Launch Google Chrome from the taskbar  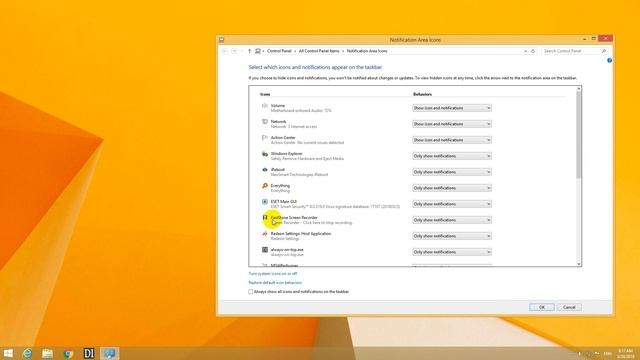(68, 353)
